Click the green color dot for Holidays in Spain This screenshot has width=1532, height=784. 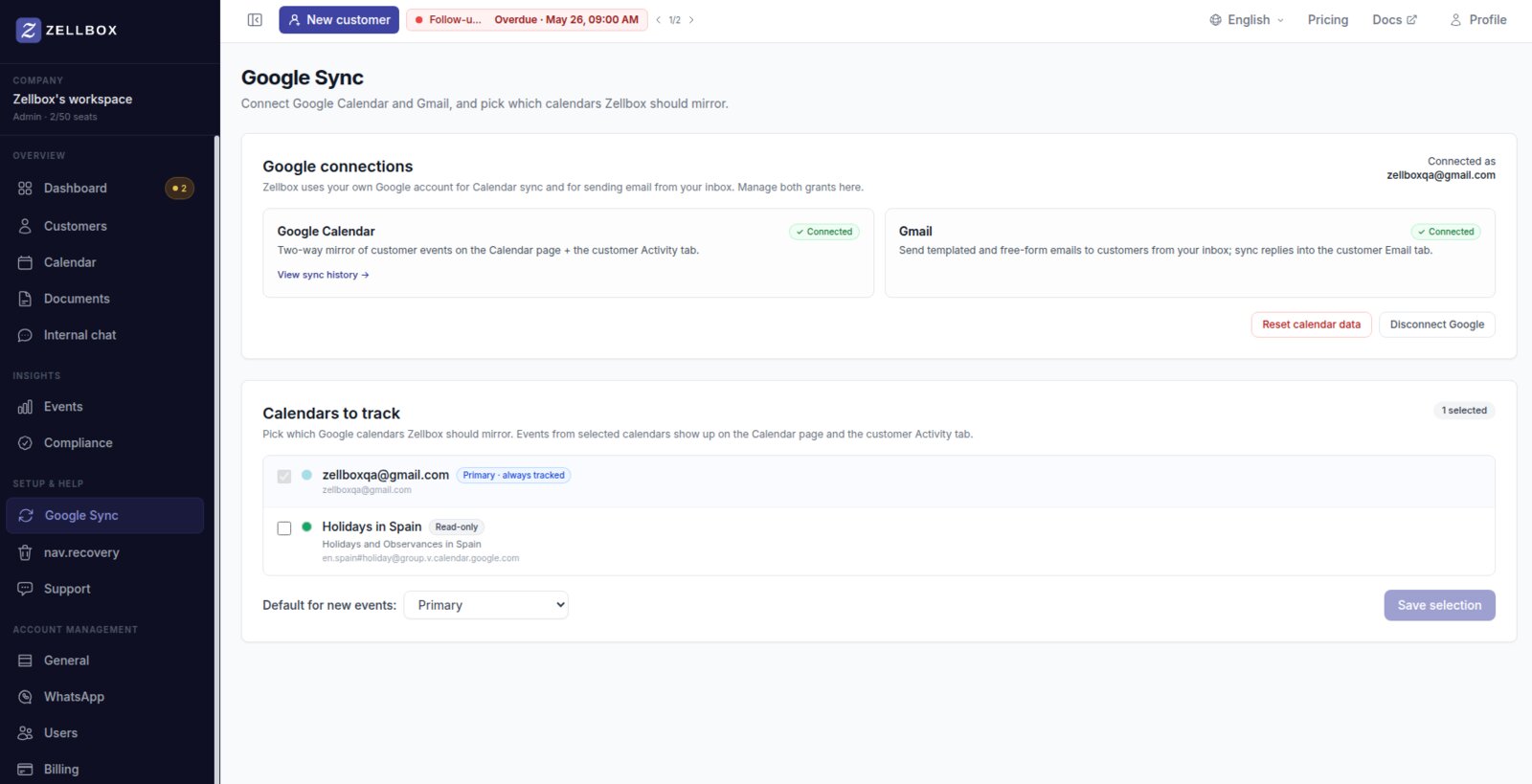pyautogui.click(x=306, y=526)
